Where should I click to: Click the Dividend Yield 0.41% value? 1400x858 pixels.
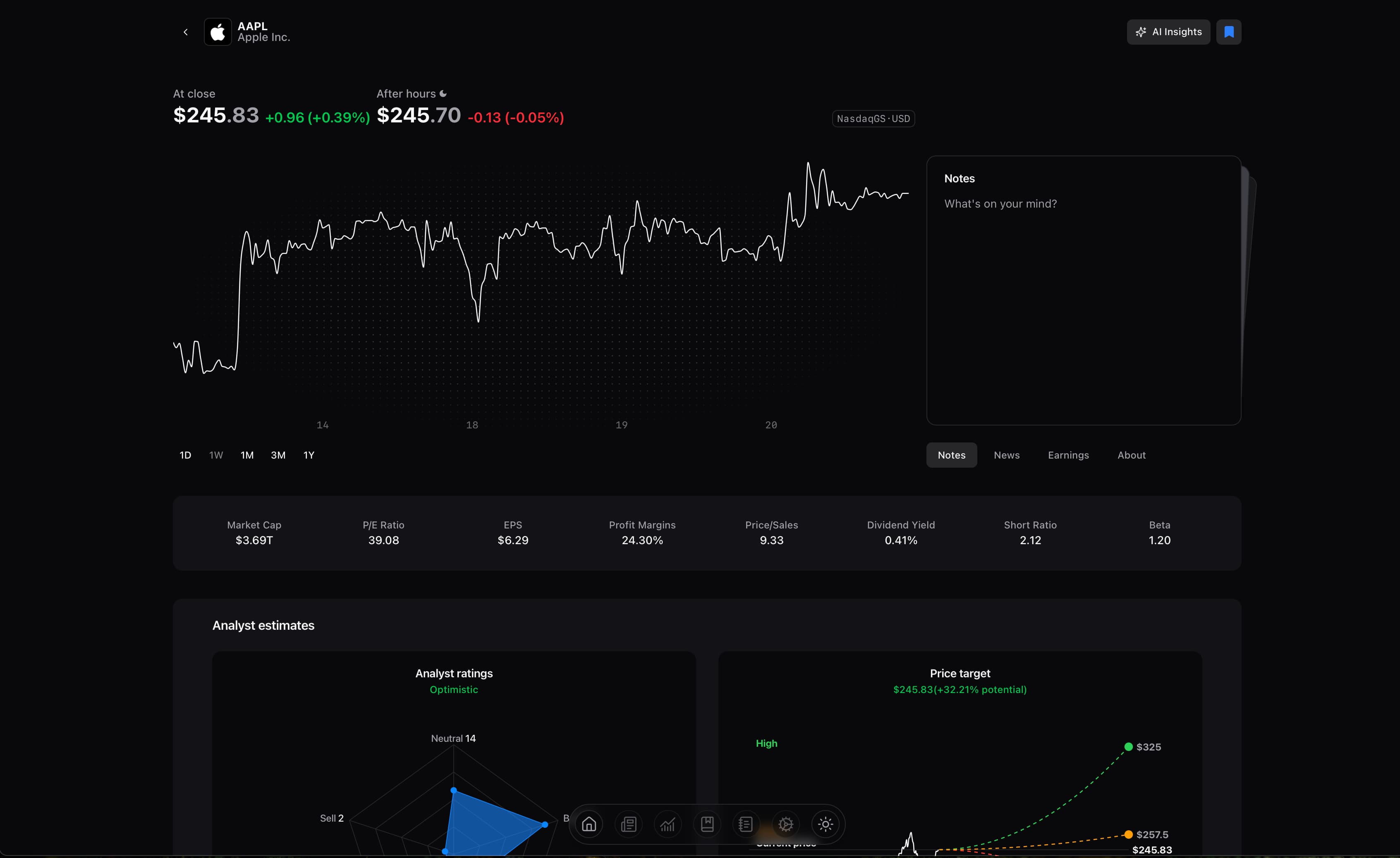click(x=901, y=540)
